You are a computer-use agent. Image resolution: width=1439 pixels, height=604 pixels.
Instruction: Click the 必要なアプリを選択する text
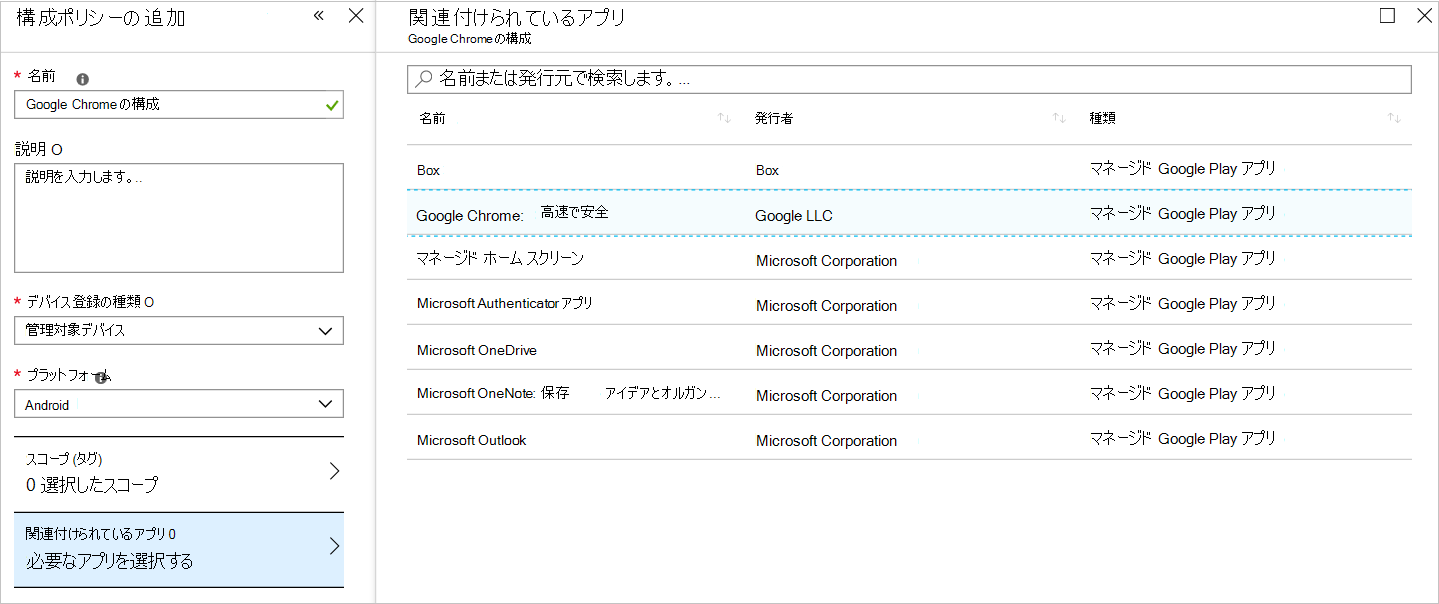[x=109, y=561]
